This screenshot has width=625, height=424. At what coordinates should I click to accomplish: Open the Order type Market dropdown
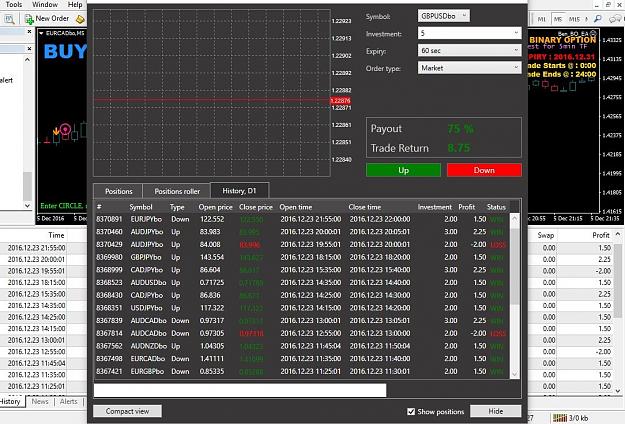[470, 68]
